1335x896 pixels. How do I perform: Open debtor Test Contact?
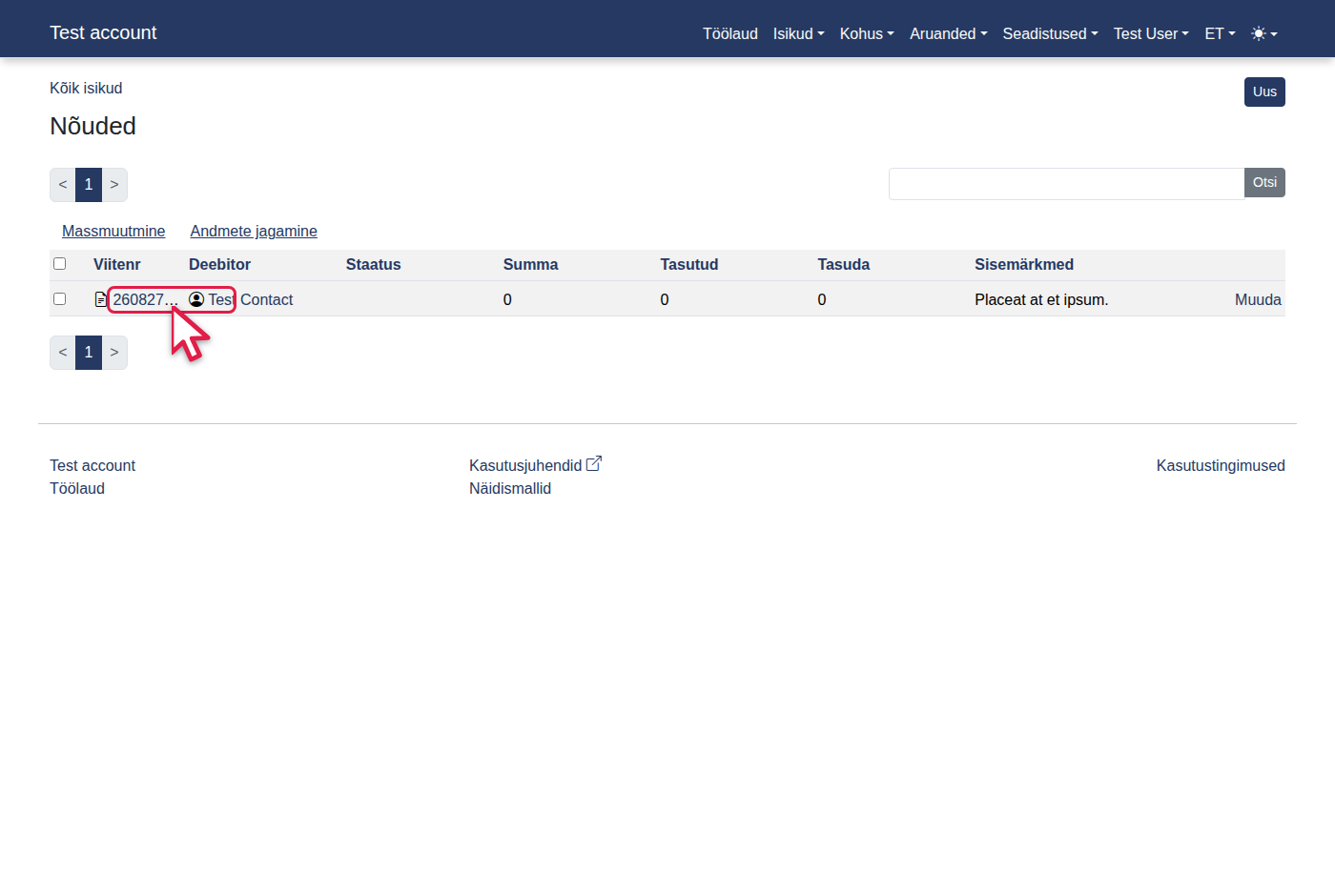tap(251, 299)
